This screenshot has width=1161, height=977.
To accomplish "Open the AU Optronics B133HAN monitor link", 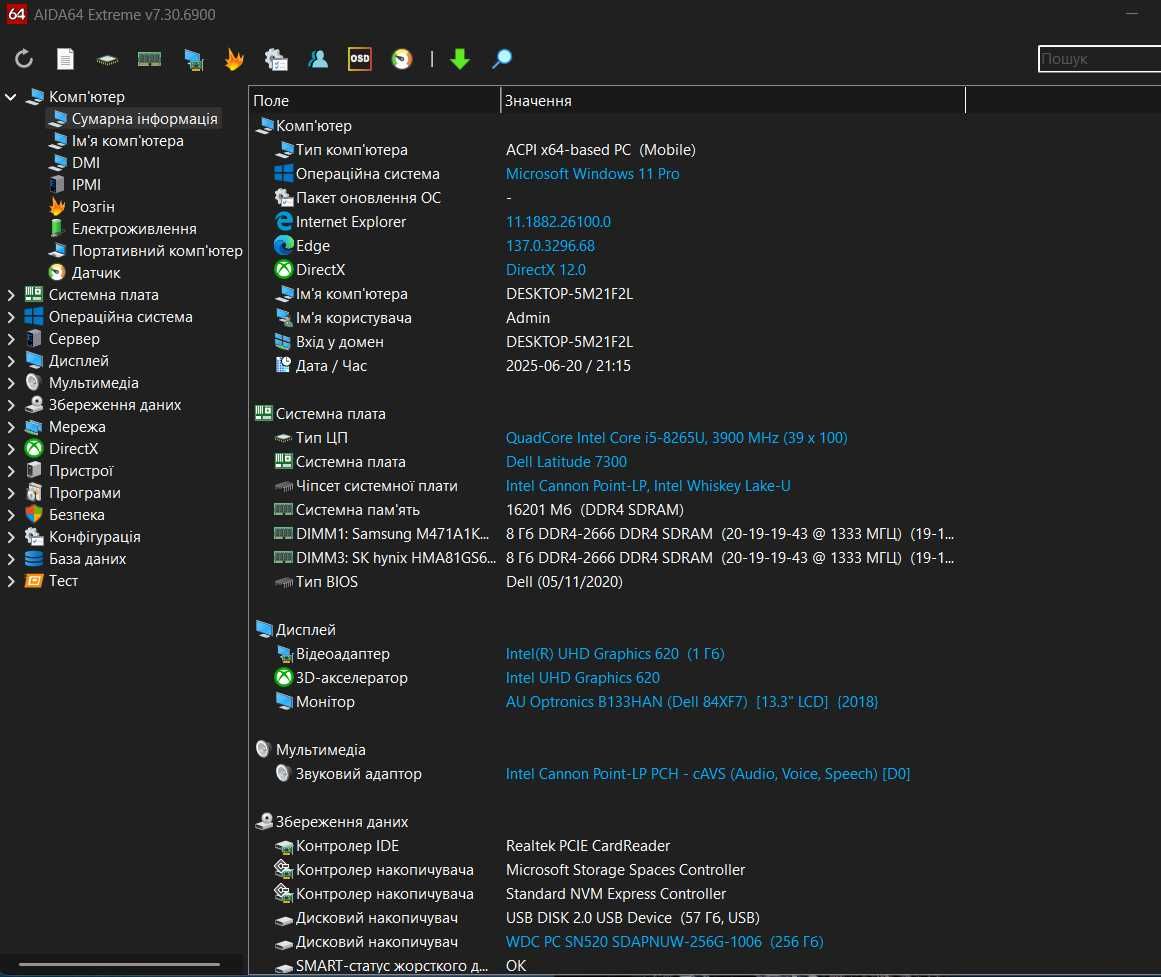I will [692, 702].
